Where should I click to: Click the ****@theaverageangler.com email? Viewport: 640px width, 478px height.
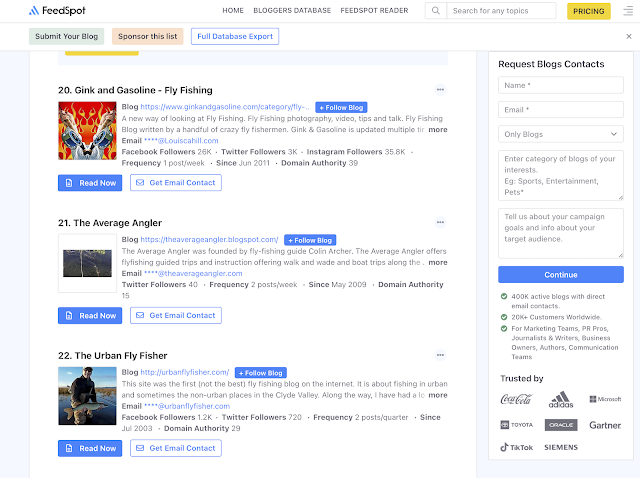coord(193,273)
